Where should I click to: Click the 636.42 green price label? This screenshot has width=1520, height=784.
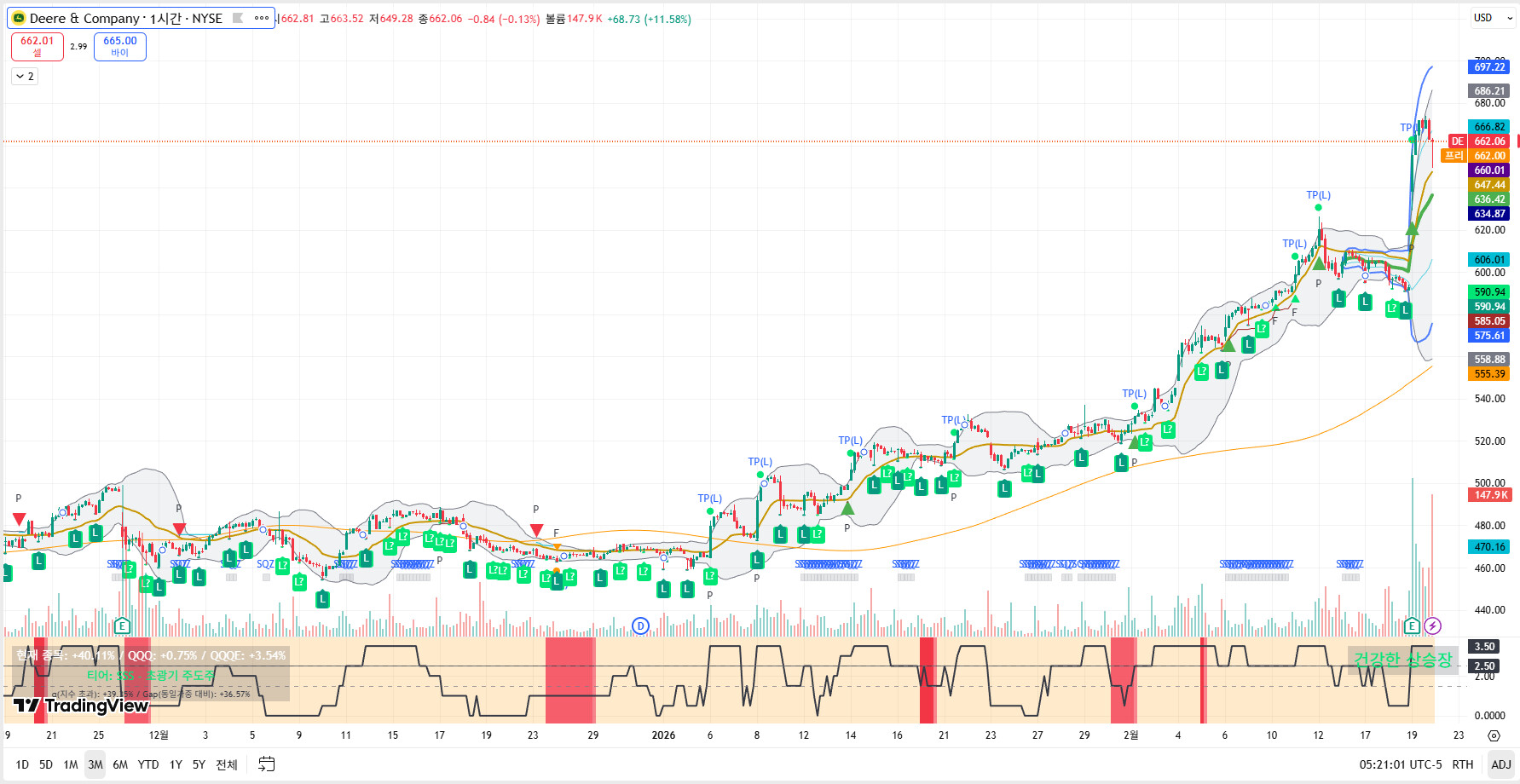(1489, 199)
